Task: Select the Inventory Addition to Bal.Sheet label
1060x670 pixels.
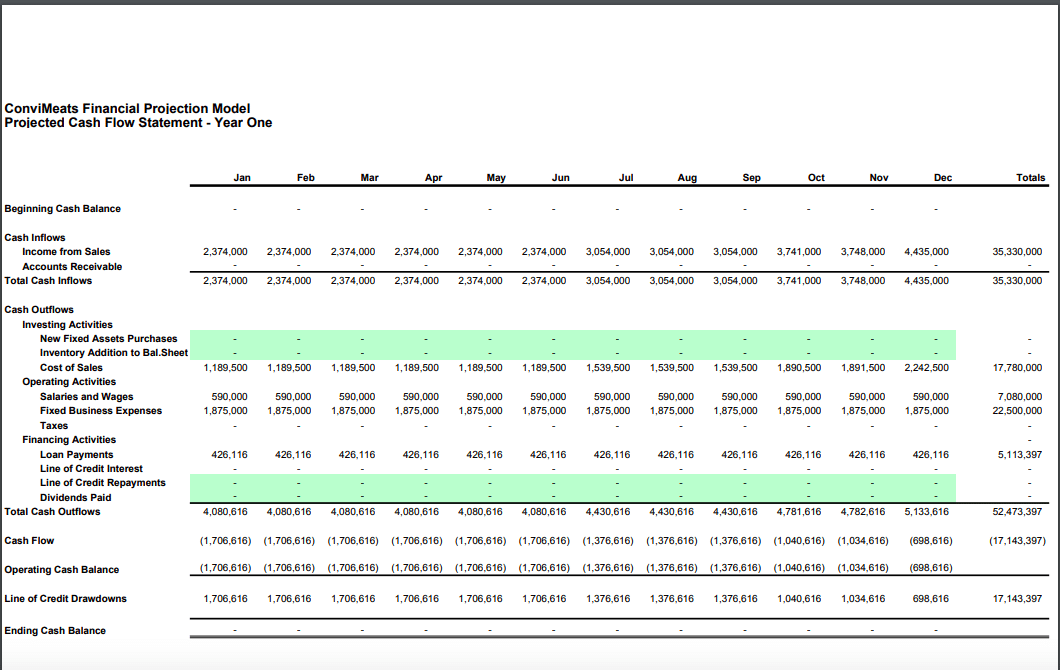Action: (113, 353)
